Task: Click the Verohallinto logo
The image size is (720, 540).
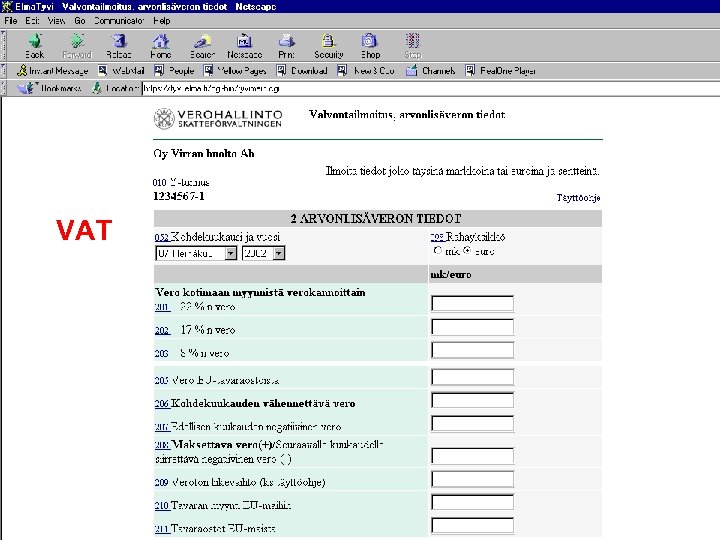Action: coord(218,118)
